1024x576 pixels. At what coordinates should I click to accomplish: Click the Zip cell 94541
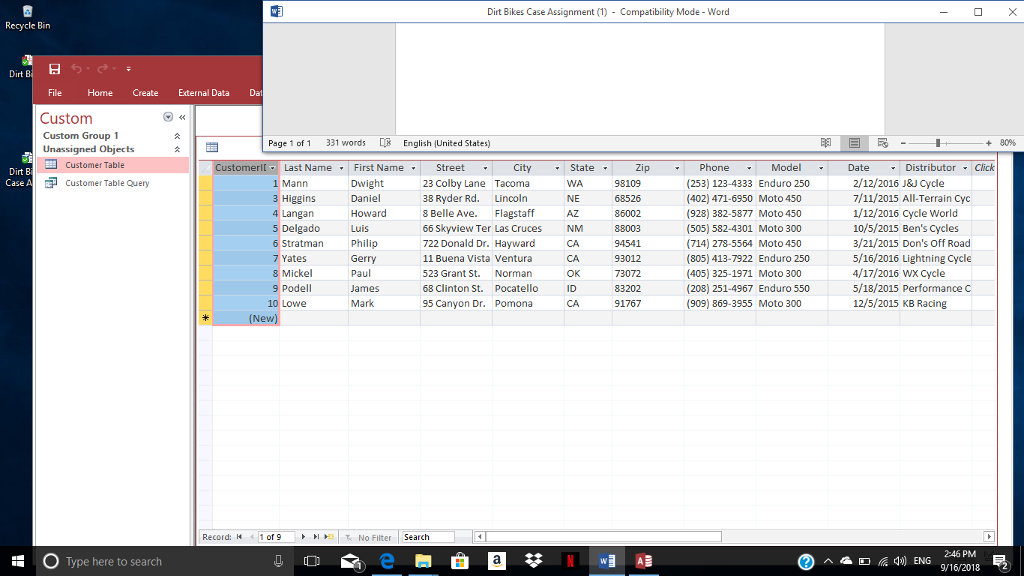click(648, 244)
